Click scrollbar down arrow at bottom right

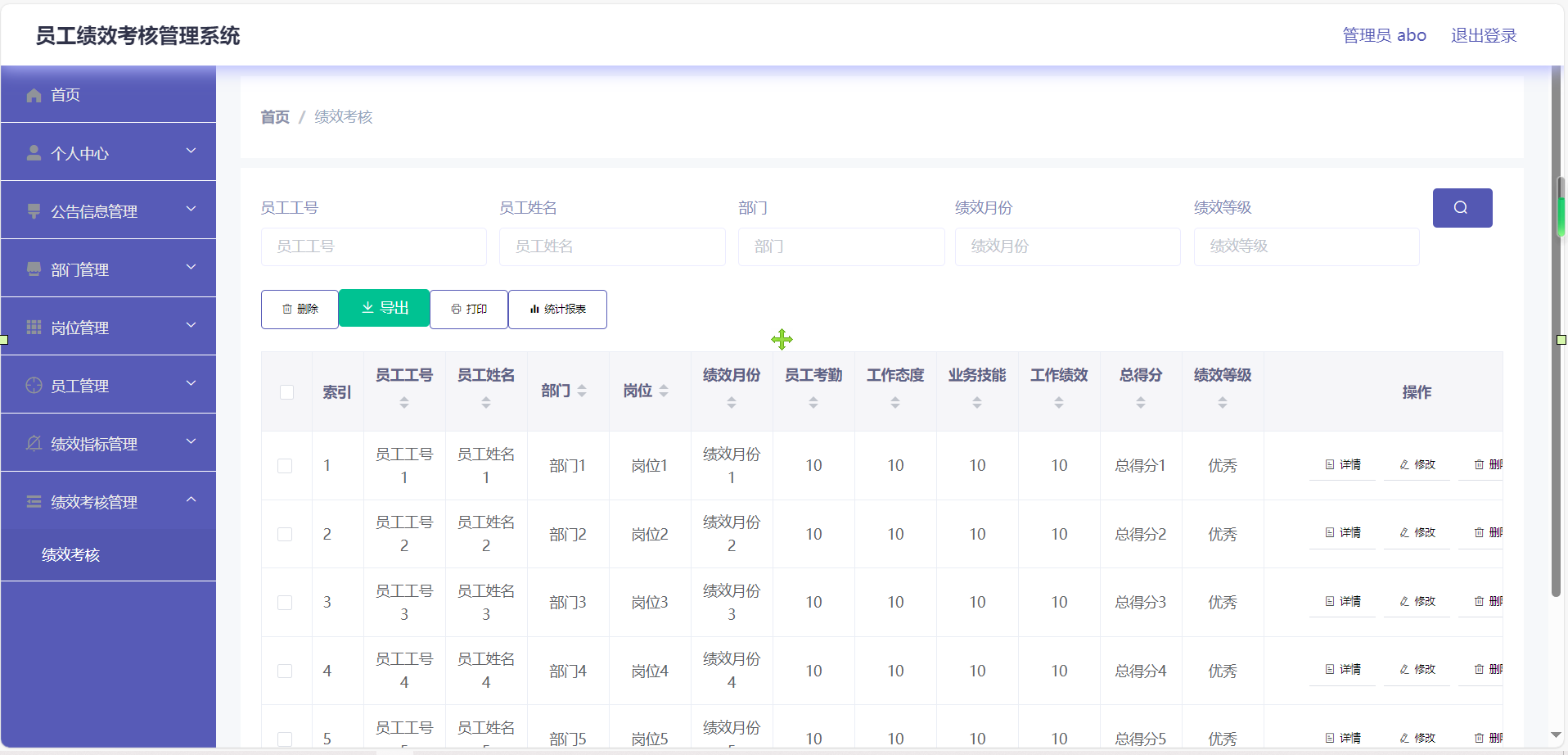click(x=1556, y=735)
